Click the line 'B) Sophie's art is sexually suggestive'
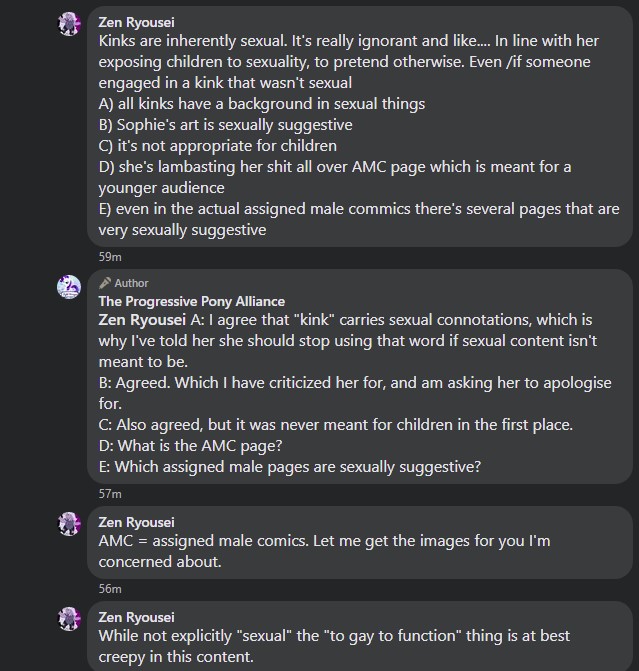 pos(226,125)
